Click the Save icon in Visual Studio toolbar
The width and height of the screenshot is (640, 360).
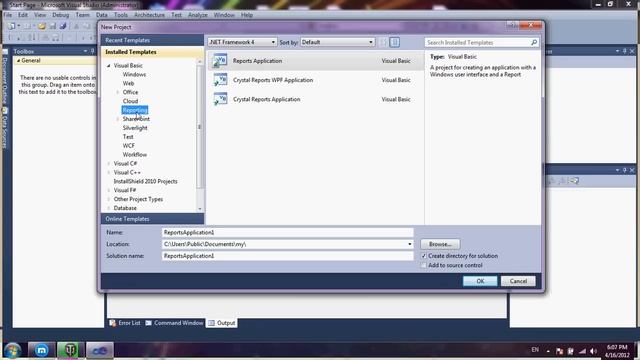pos(53,26)
